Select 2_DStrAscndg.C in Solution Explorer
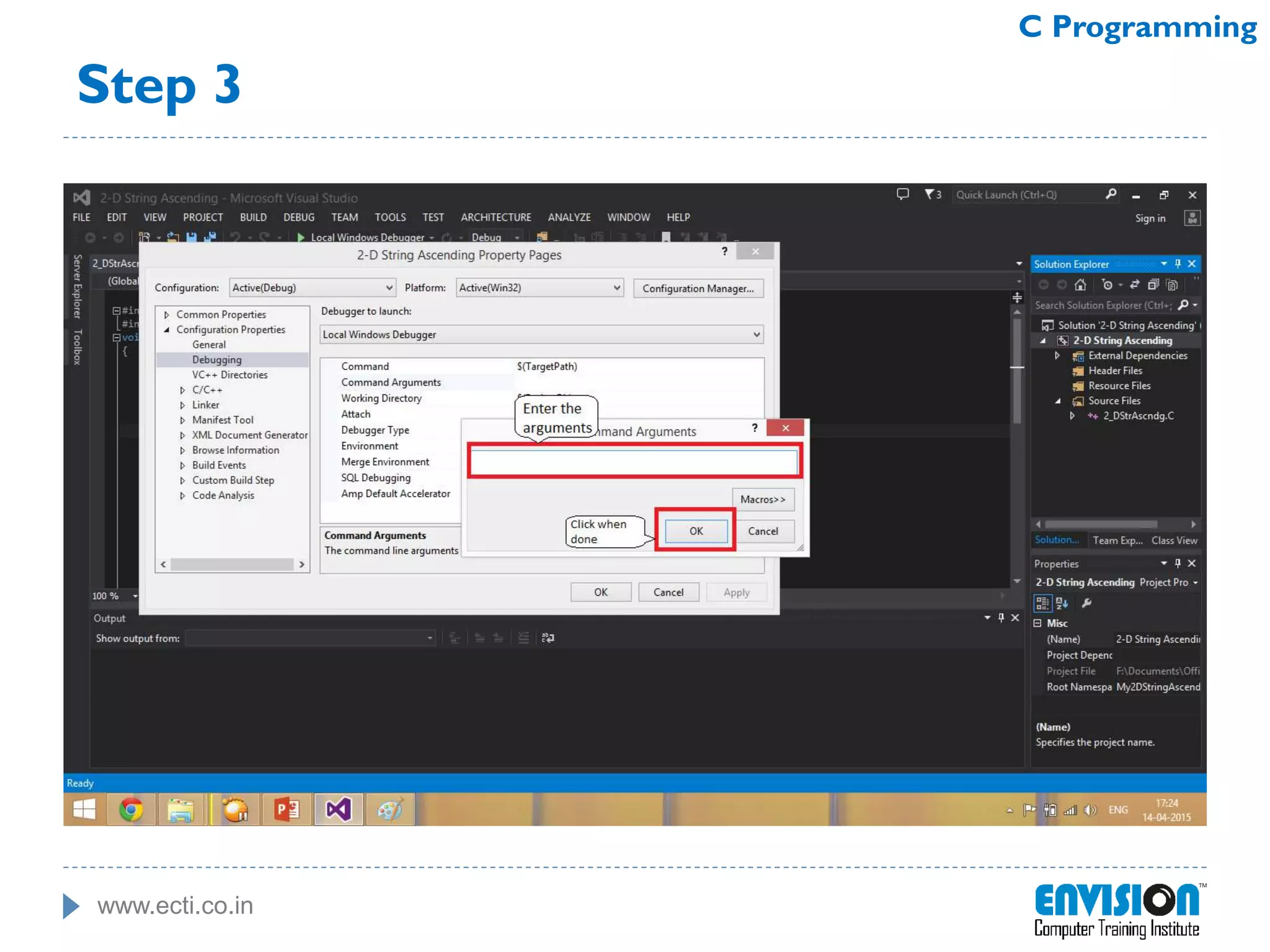The image size is (1270, 952). tap(1138, 416)
